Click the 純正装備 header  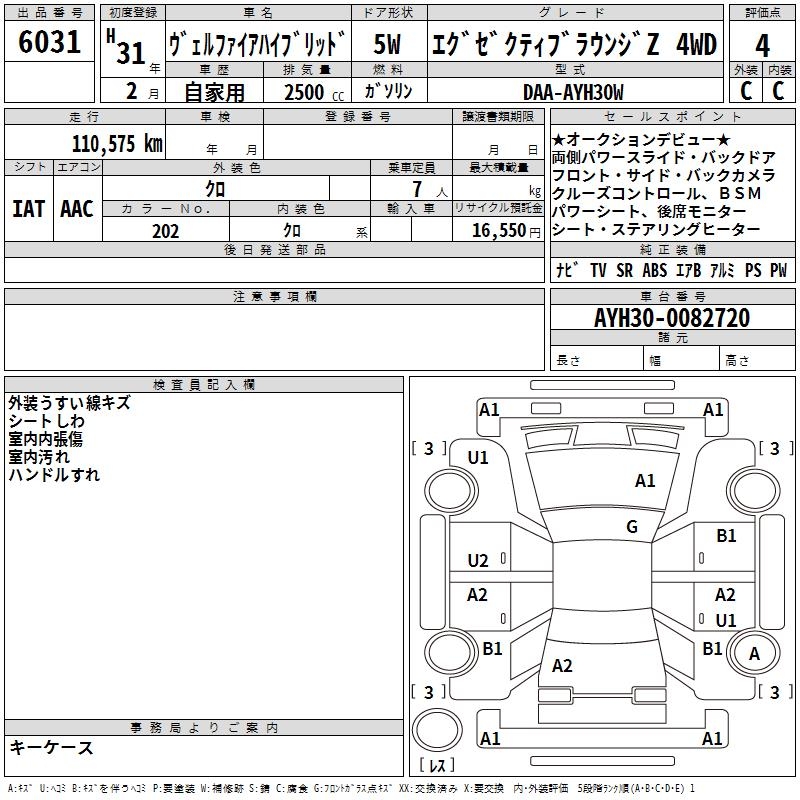point(672,249)
